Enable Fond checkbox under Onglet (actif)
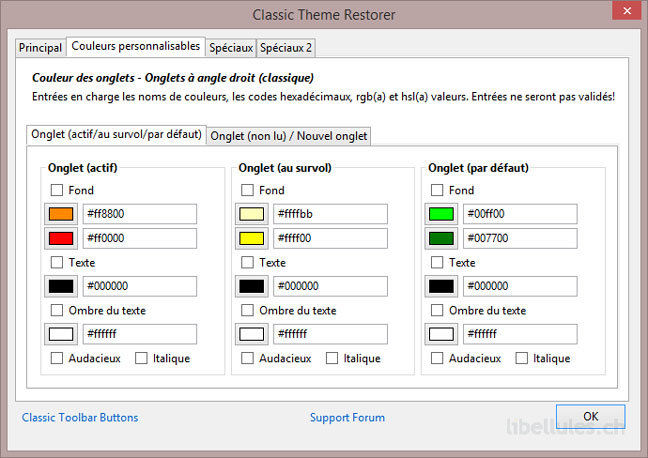The height and width of the screenshot is (458, 648). point(57,190)
